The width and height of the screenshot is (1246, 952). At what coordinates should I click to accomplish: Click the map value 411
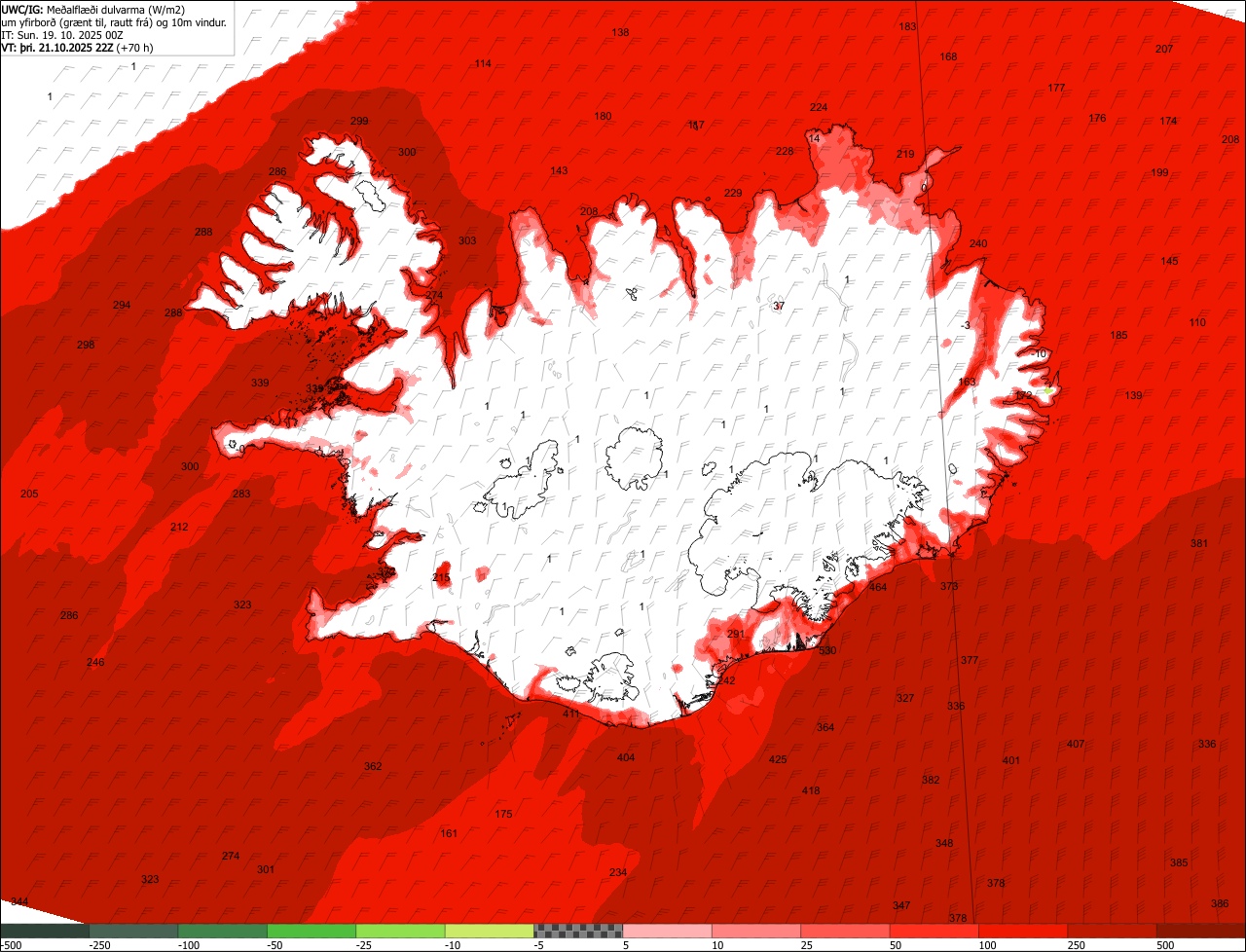pos(571,714)
